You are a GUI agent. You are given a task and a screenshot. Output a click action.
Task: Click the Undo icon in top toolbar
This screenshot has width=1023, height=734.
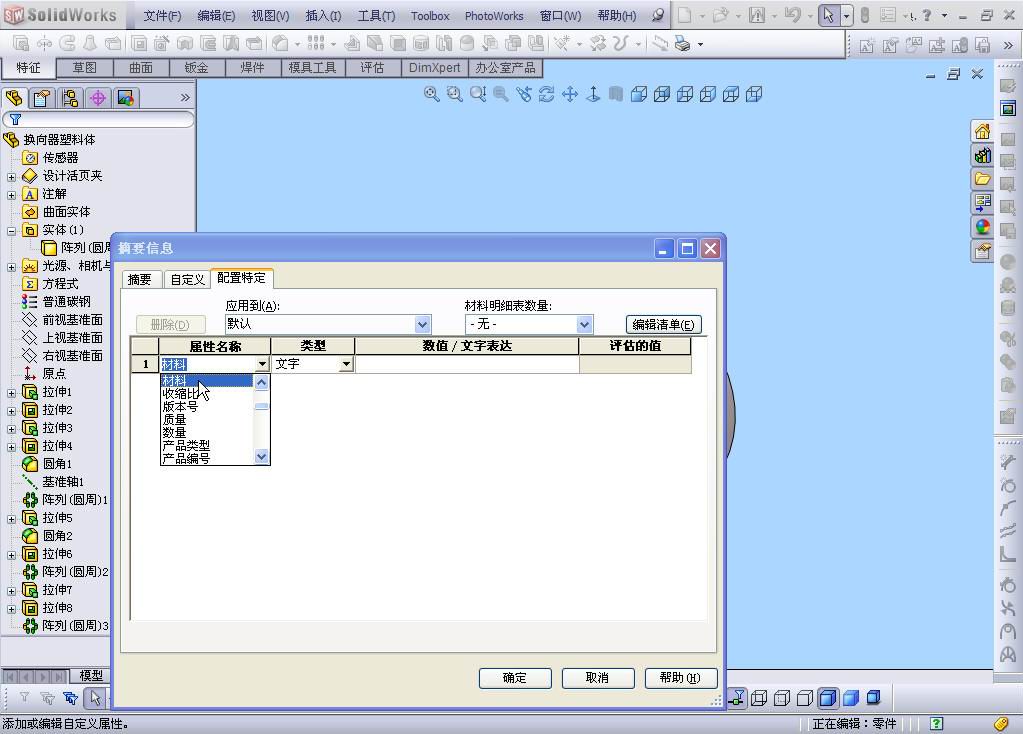point(792,15)
